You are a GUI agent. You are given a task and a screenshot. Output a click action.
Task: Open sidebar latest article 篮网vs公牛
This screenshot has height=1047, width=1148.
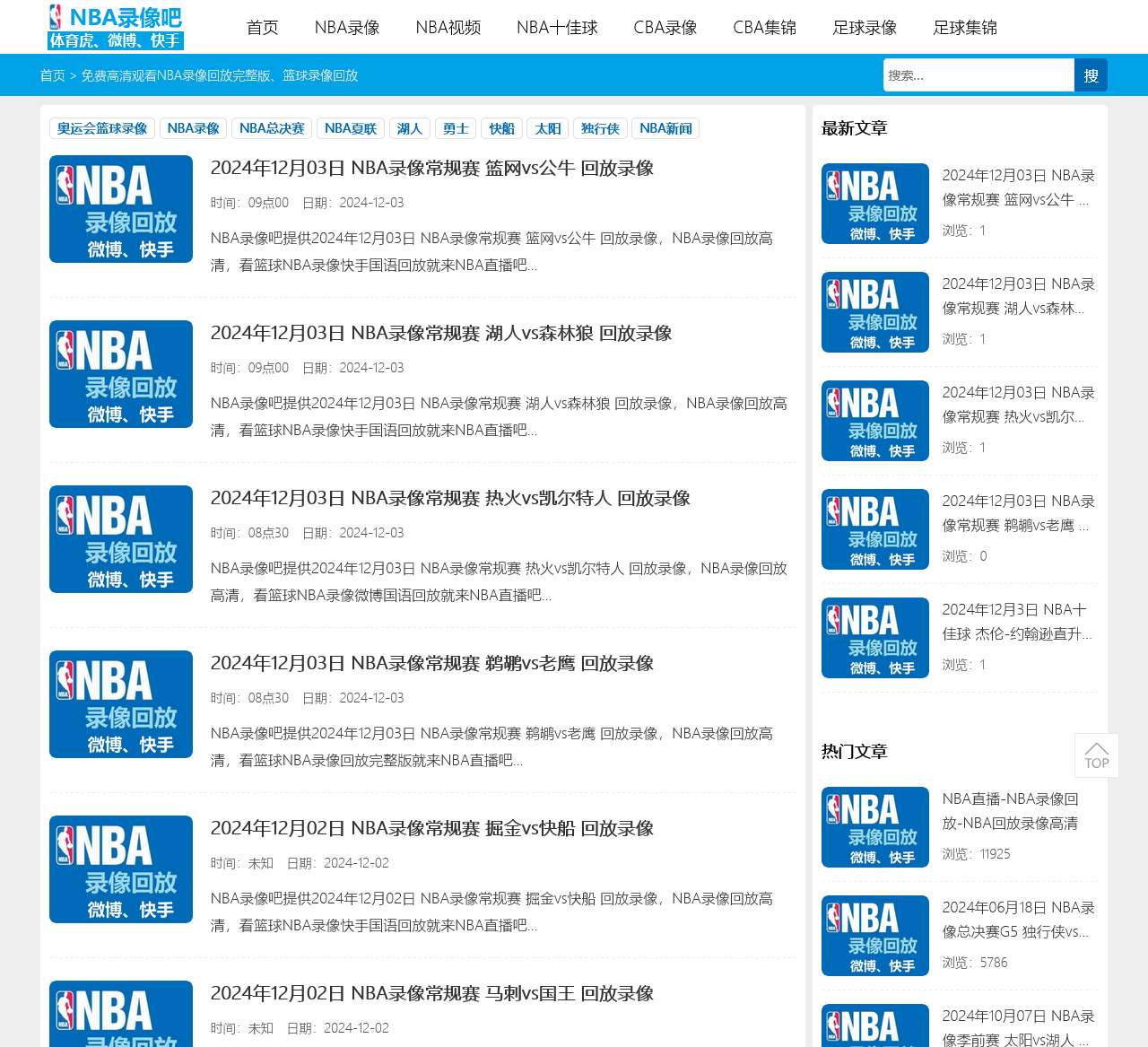[x=1018, y=188]
